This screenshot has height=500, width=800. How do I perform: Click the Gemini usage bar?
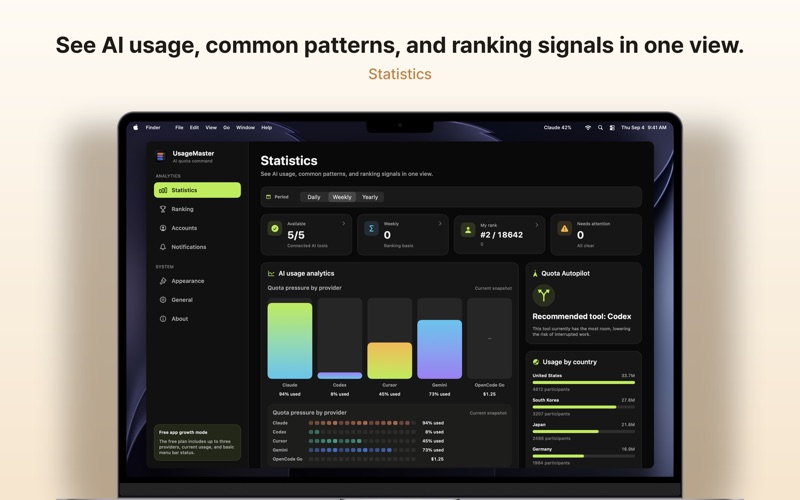(x=439, y=349)
